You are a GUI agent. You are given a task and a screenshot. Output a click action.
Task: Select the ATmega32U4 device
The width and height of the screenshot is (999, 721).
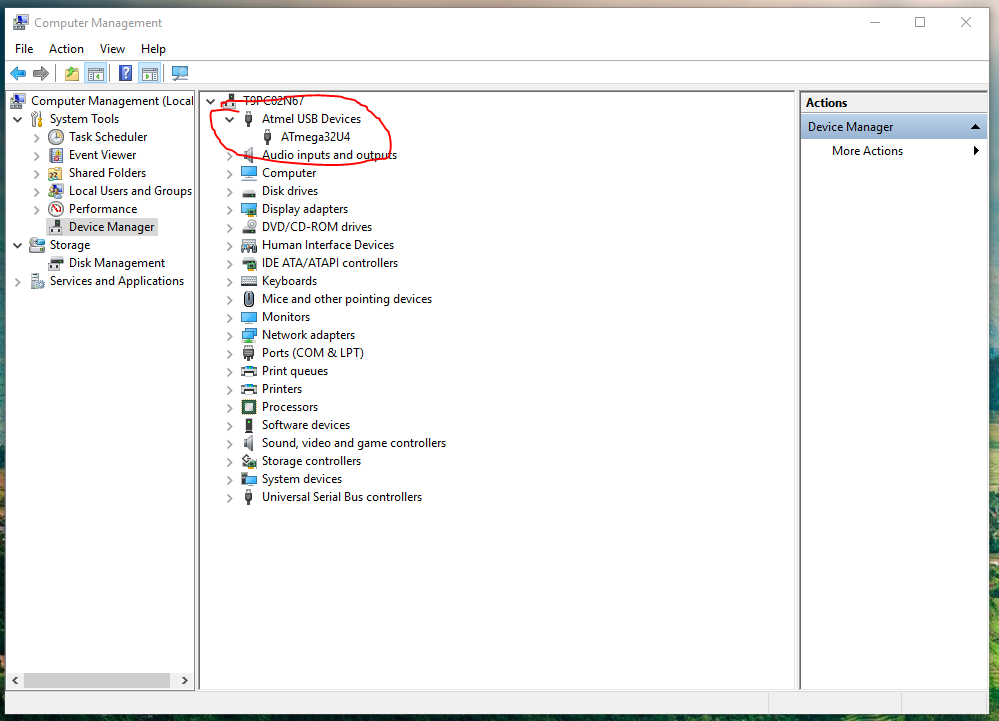[x=315, y=137]
